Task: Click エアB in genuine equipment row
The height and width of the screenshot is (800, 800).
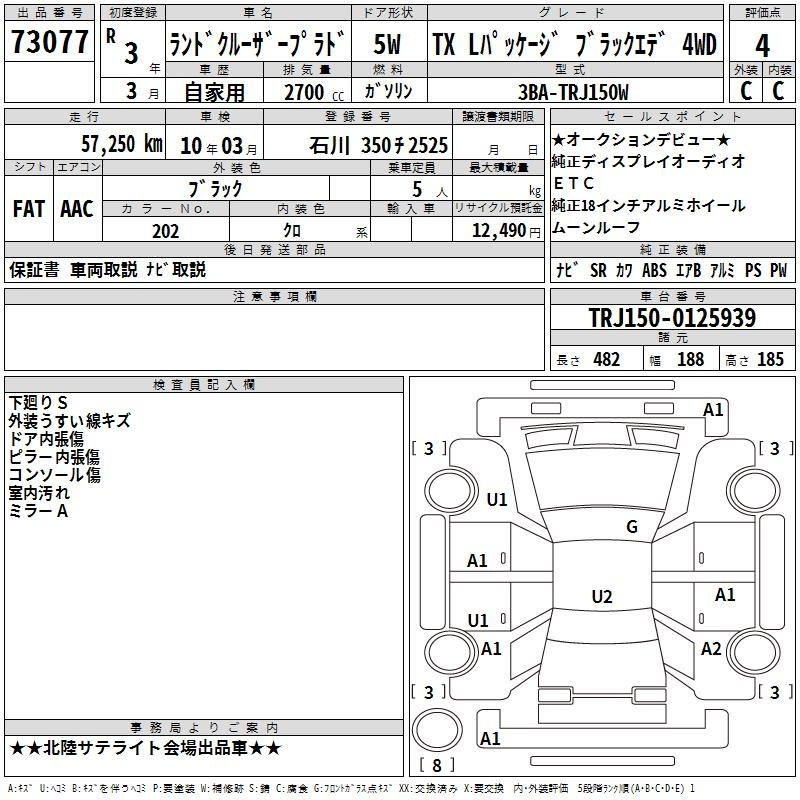Action: point(688,270)
